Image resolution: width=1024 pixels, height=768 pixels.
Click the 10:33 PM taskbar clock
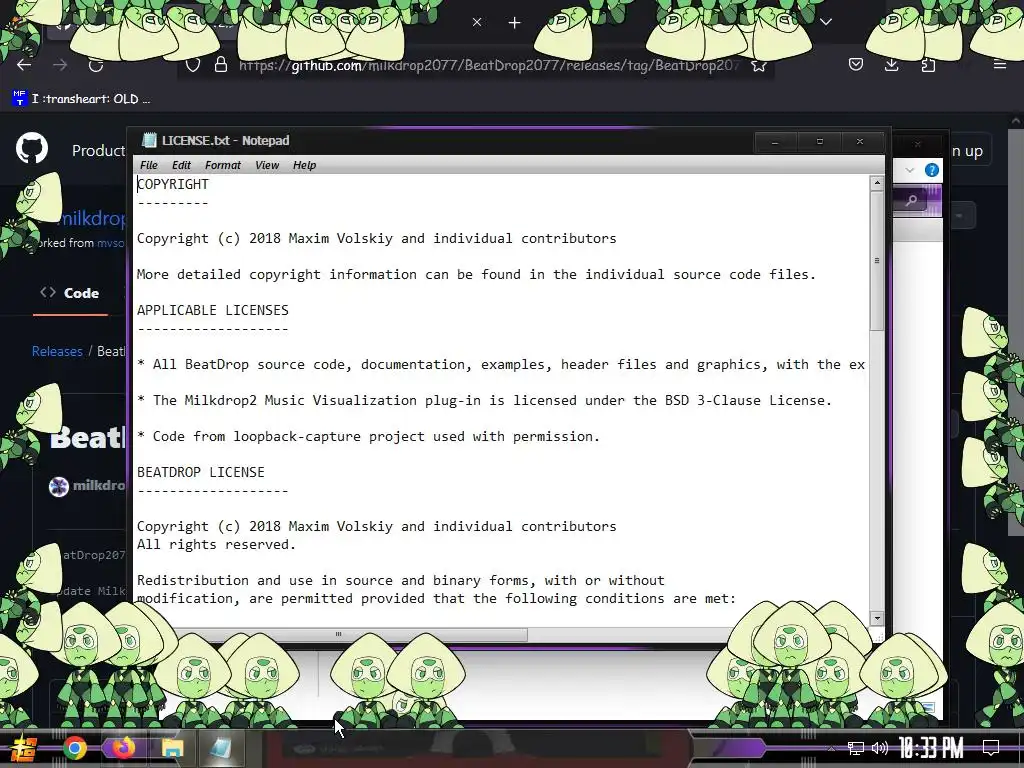(x=931, y=748)
